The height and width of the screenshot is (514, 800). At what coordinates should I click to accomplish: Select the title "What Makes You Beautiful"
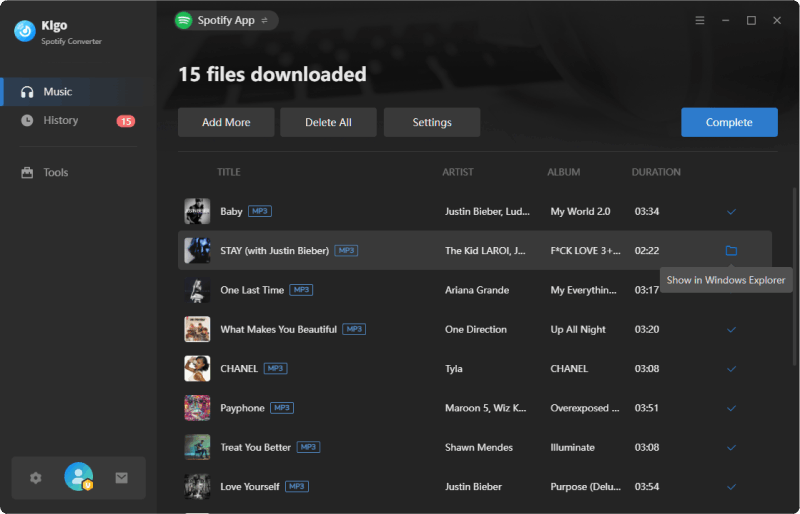point(279,329)
